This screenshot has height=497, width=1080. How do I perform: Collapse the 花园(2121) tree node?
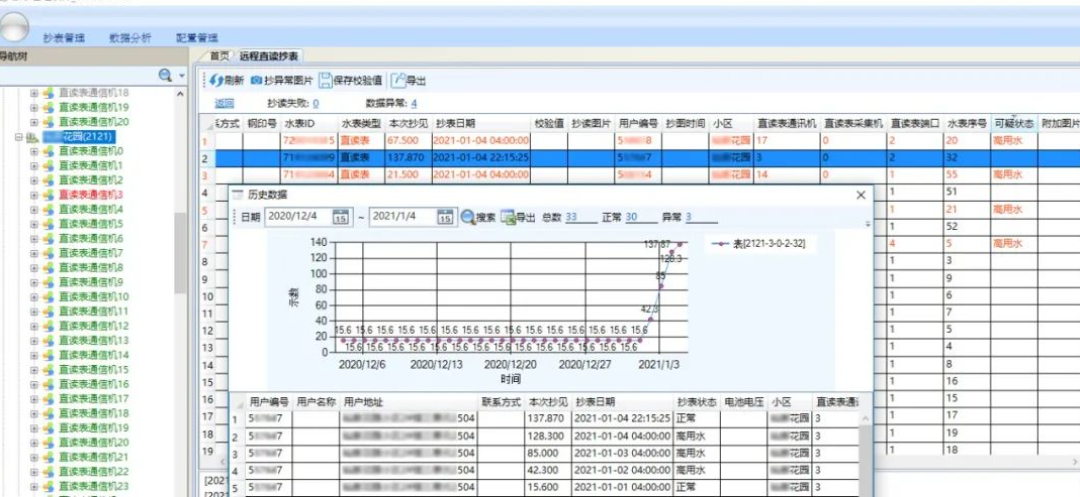click(x=18, y=137)
